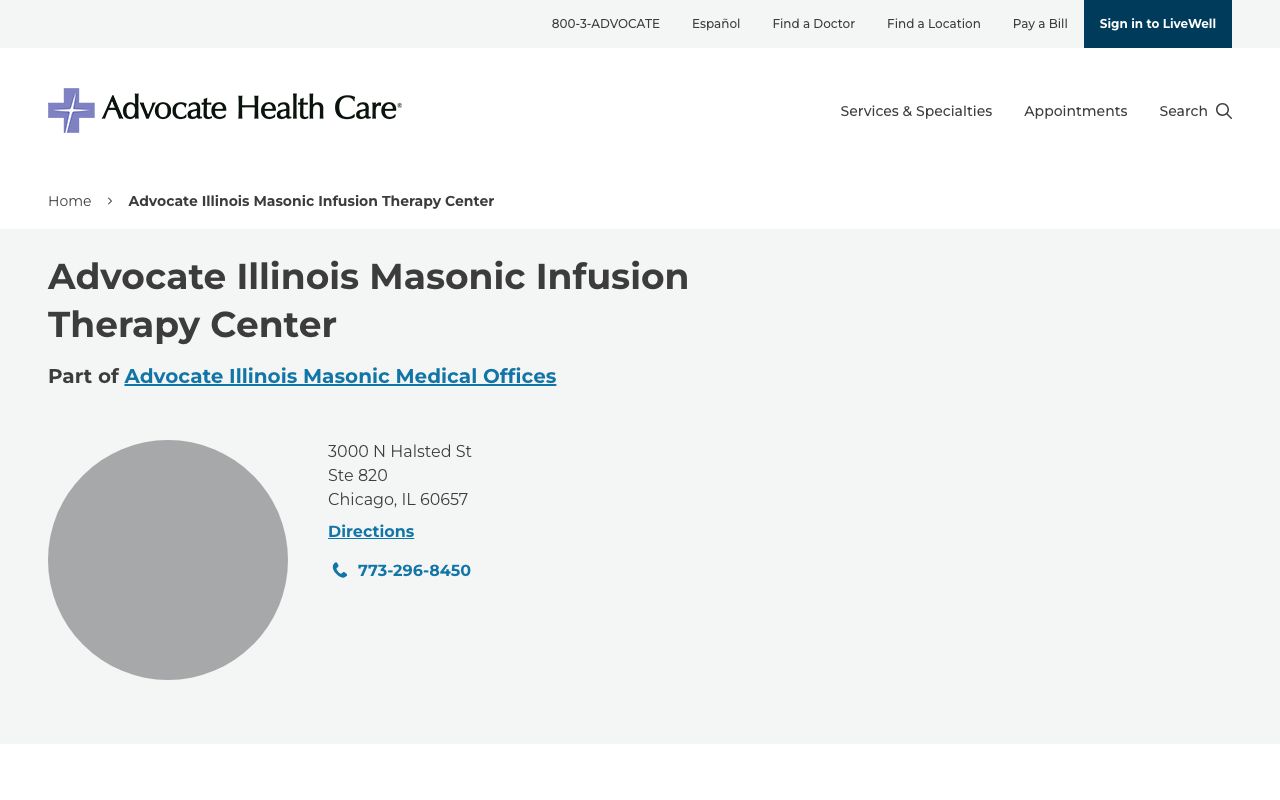Open Advocate Illinois Masonic Medical Offices page
Screen dimensions: 1280x800
(x=340, y=376)
